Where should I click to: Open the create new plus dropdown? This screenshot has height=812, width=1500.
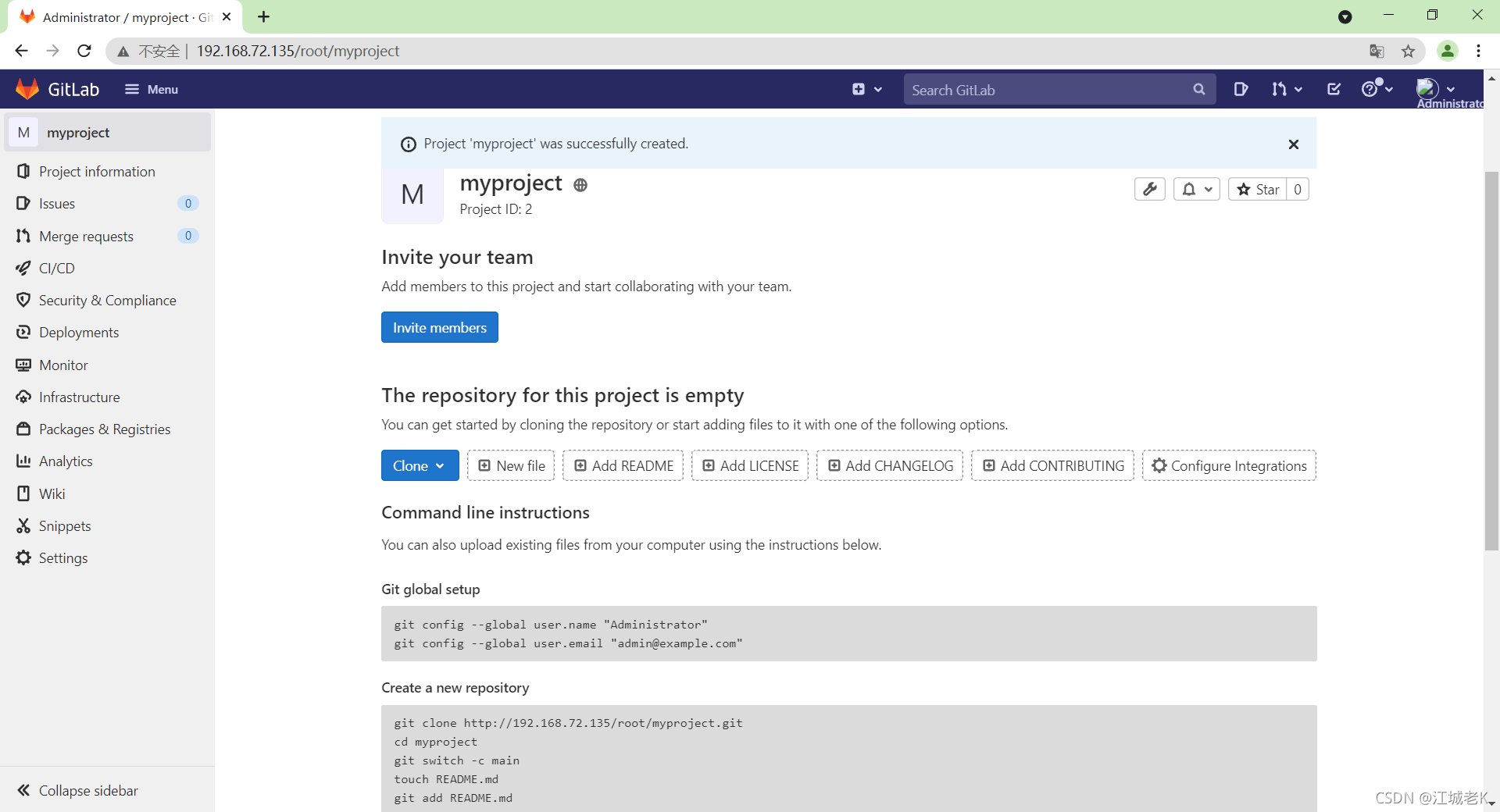tap(867, 89)
